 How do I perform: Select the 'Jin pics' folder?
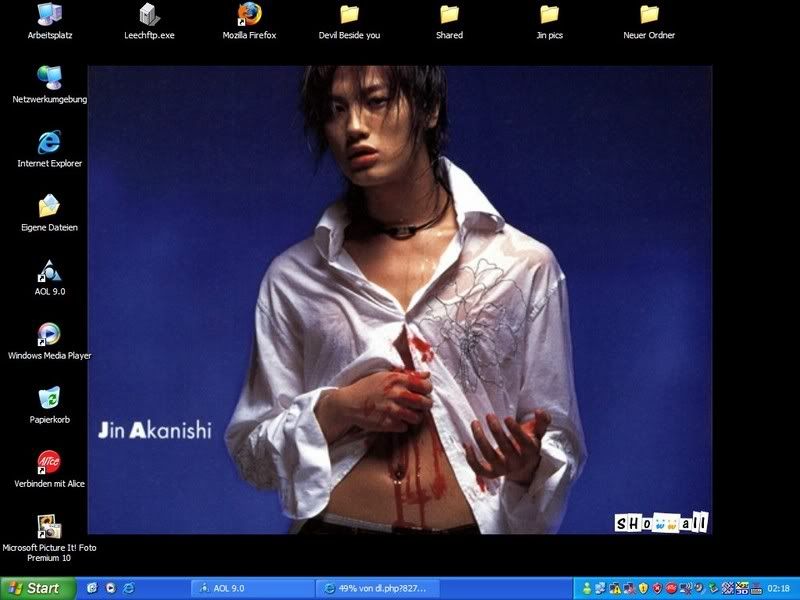pos(549,21)
